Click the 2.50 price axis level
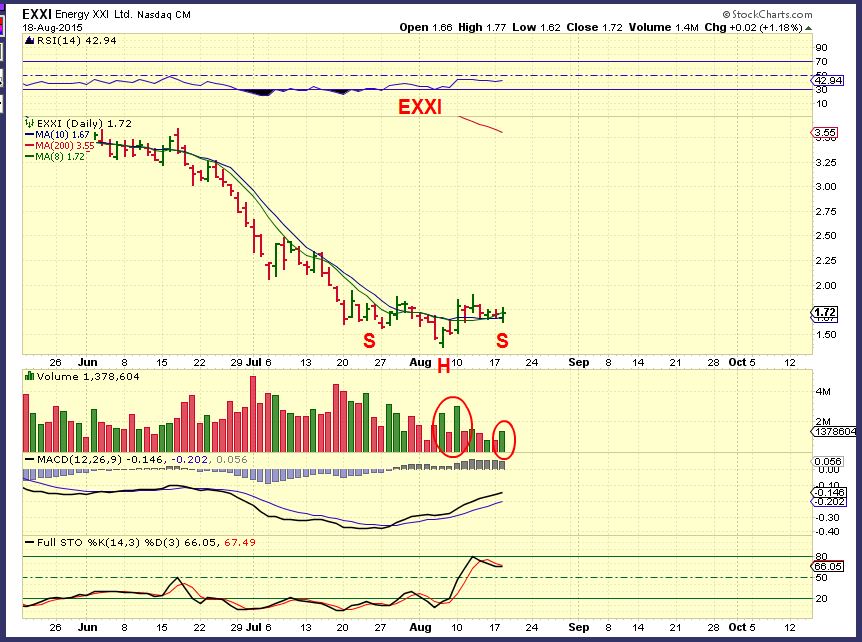 (826, 236)
